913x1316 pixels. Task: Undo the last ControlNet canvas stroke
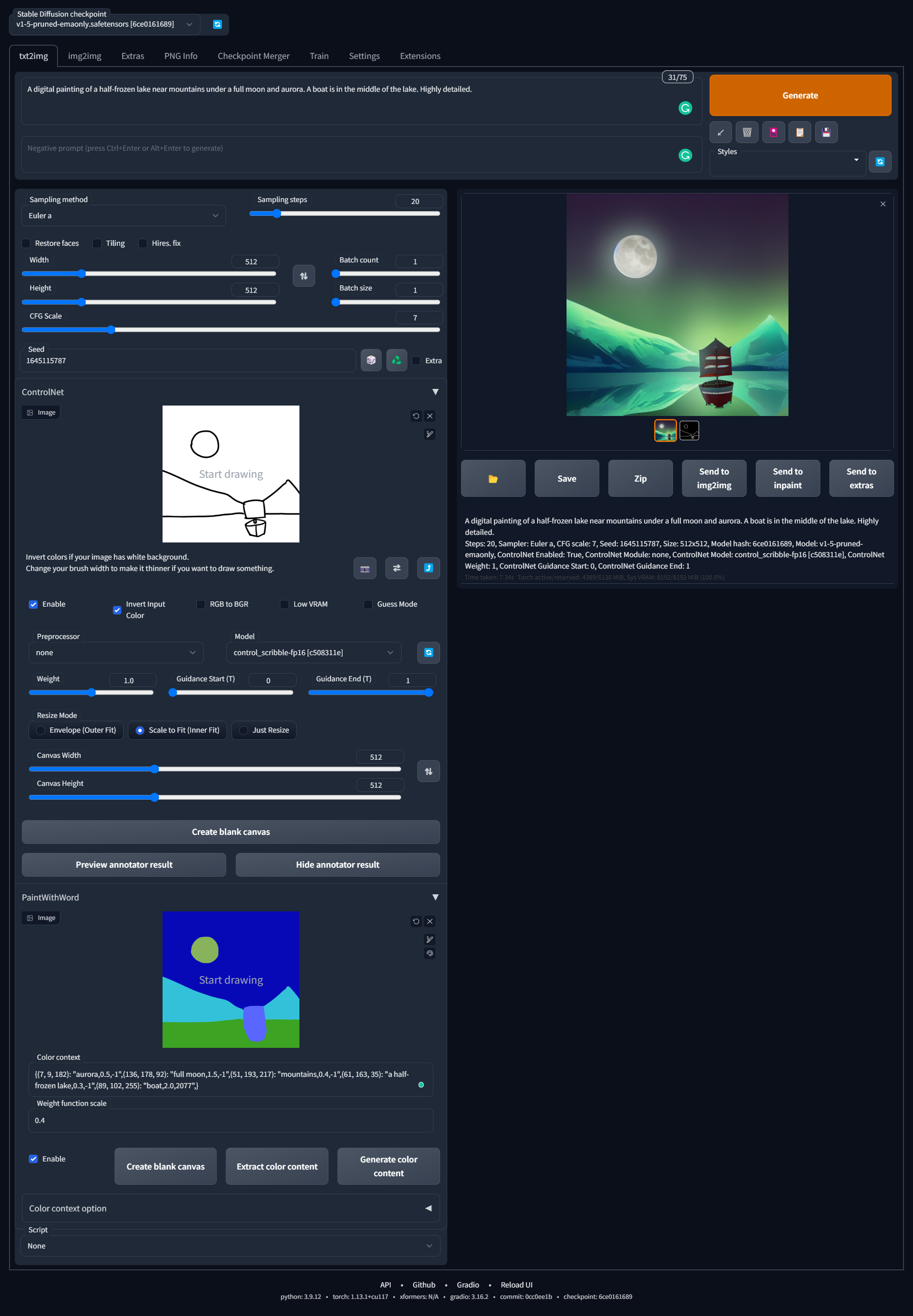416,416
